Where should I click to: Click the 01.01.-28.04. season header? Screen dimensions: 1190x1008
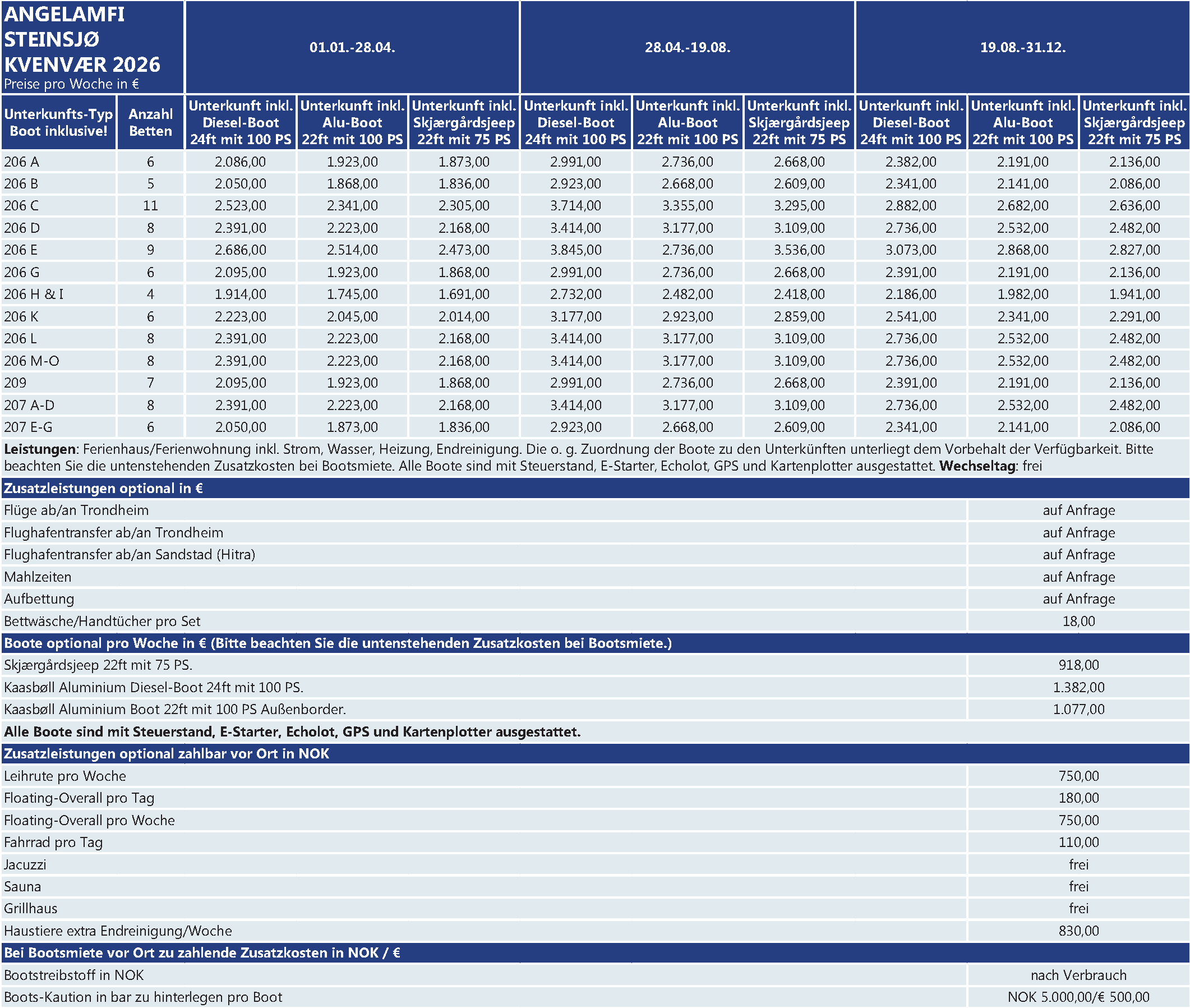click(352, 48)
